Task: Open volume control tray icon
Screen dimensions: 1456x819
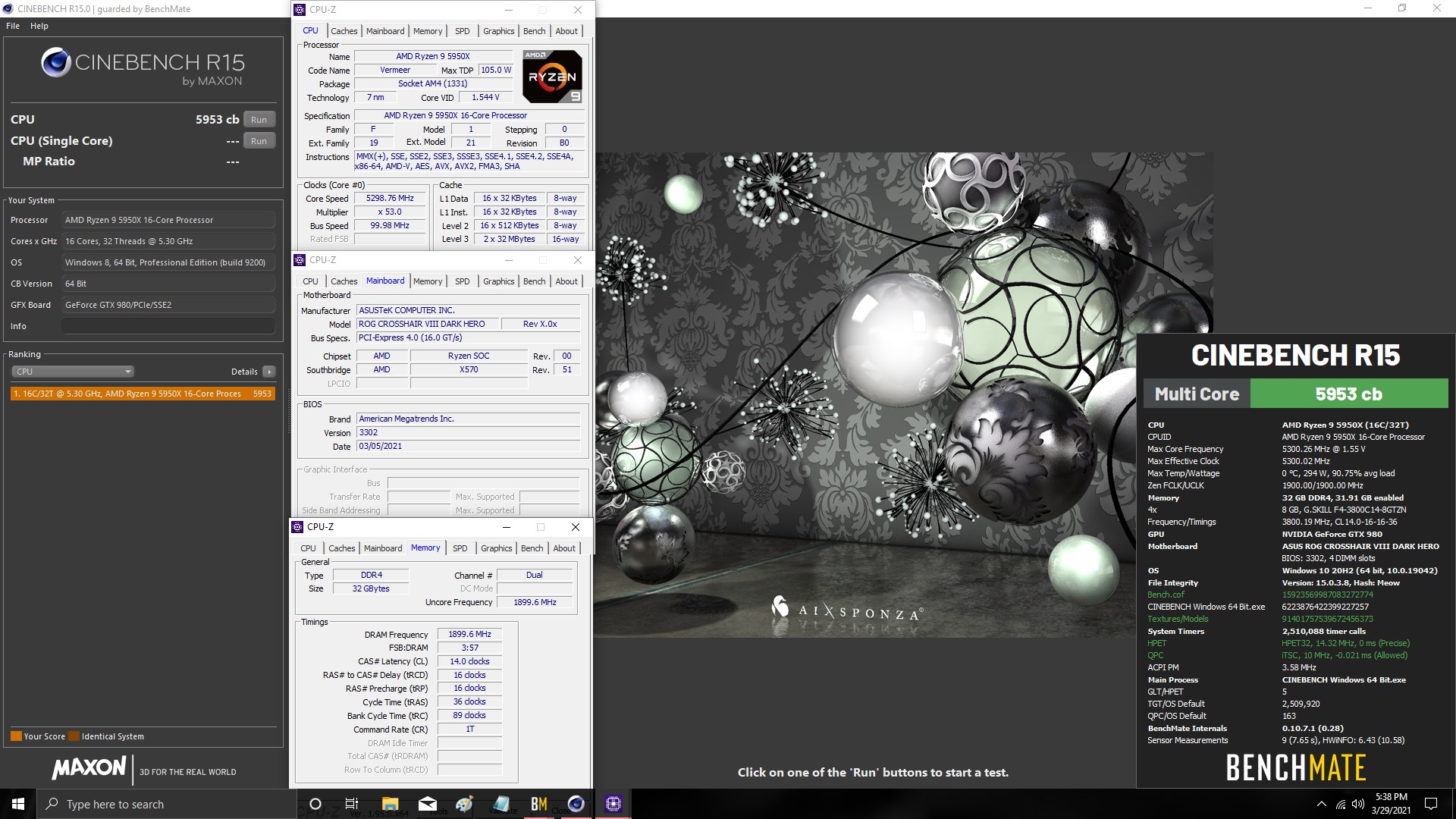Action: click(x=1357, y=804)
